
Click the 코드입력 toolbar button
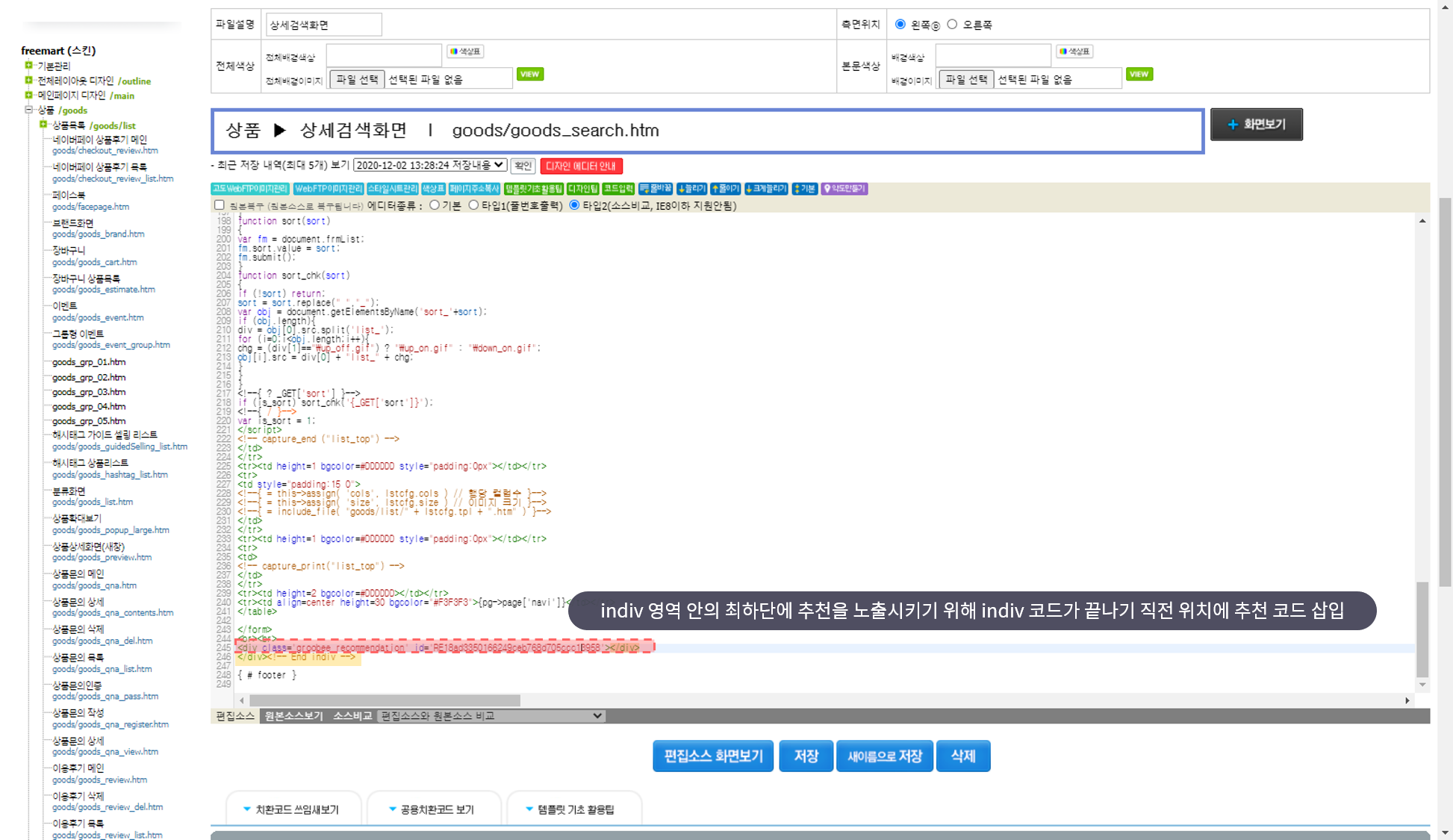coord(618,189)
